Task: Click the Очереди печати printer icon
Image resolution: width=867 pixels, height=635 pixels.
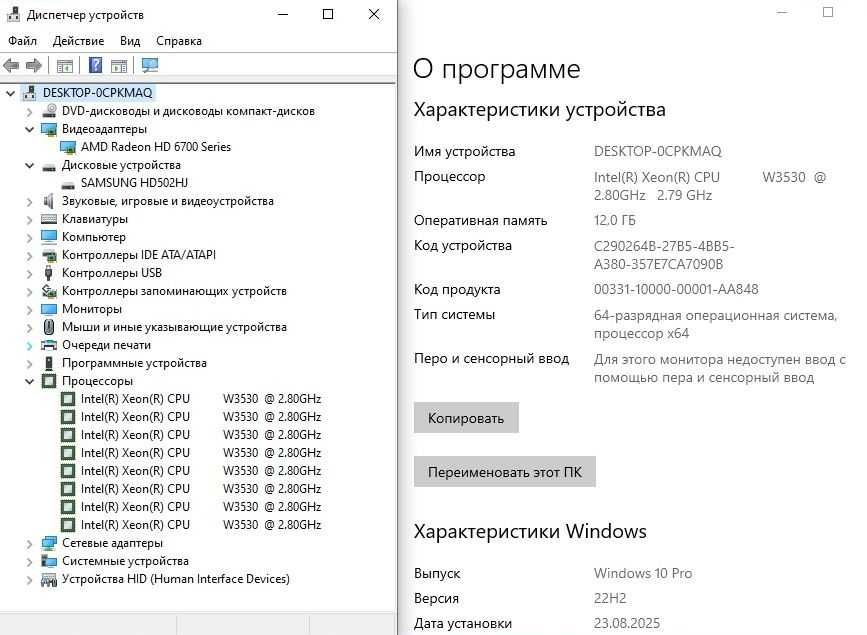Action: 49,345
